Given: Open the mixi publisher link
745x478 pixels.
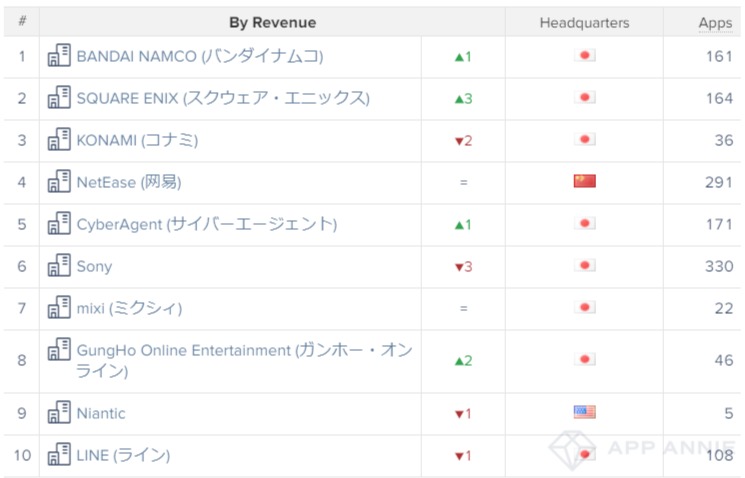Looking at the screenshot, I should 129,308.
